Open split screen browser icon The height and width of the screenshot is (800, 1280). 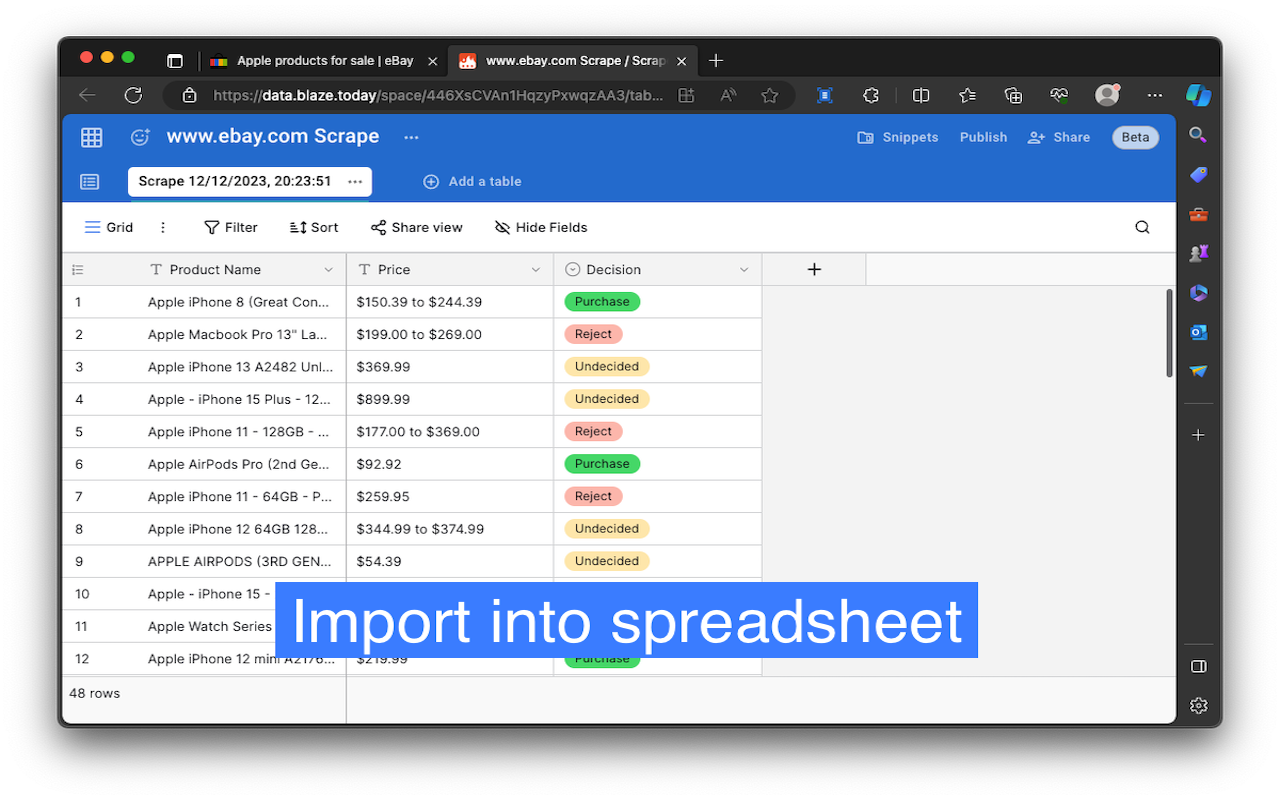click(x=921, y=95)
